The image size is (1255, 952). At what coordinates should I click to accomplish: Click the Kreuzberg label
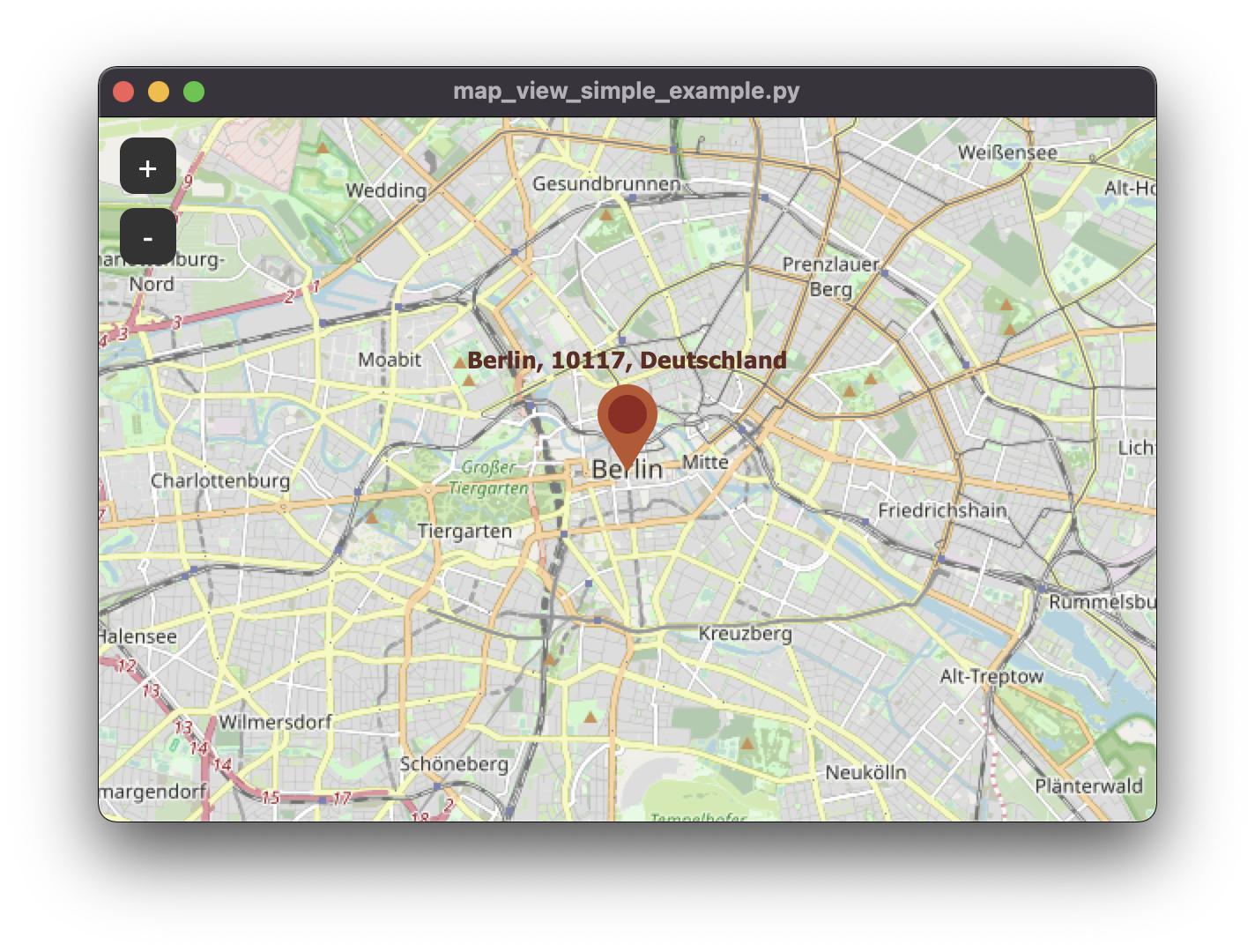(x=746, y=633)
